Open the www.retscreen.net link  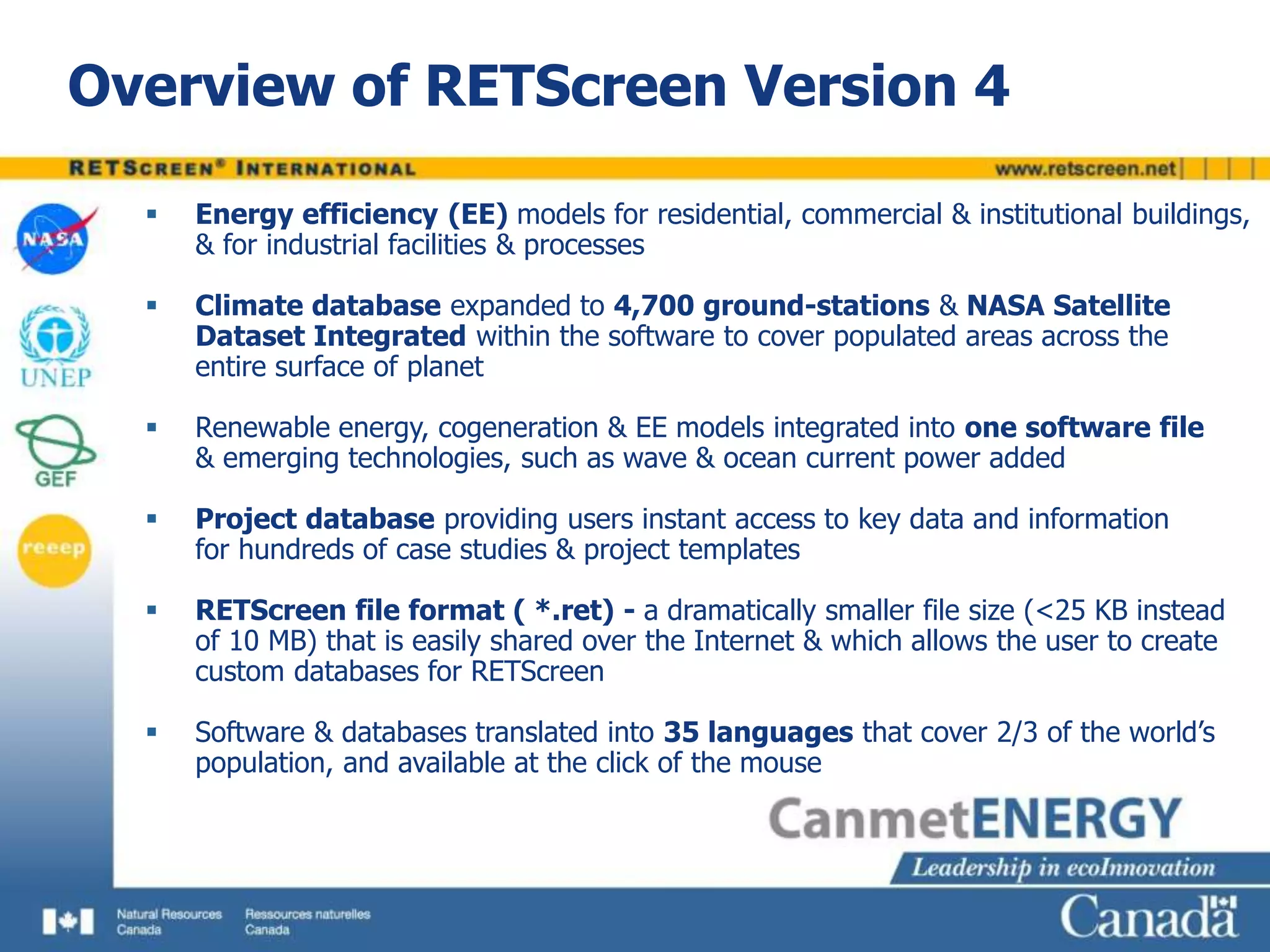point(1085,169)
